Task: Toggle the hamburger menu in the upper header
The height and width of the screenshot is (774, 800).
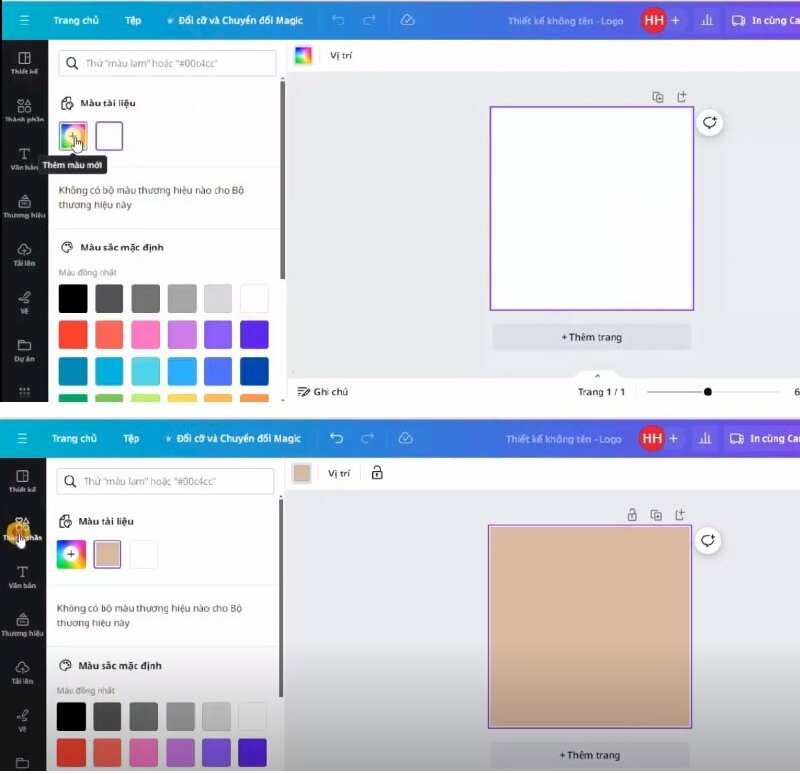Action: 23,20
